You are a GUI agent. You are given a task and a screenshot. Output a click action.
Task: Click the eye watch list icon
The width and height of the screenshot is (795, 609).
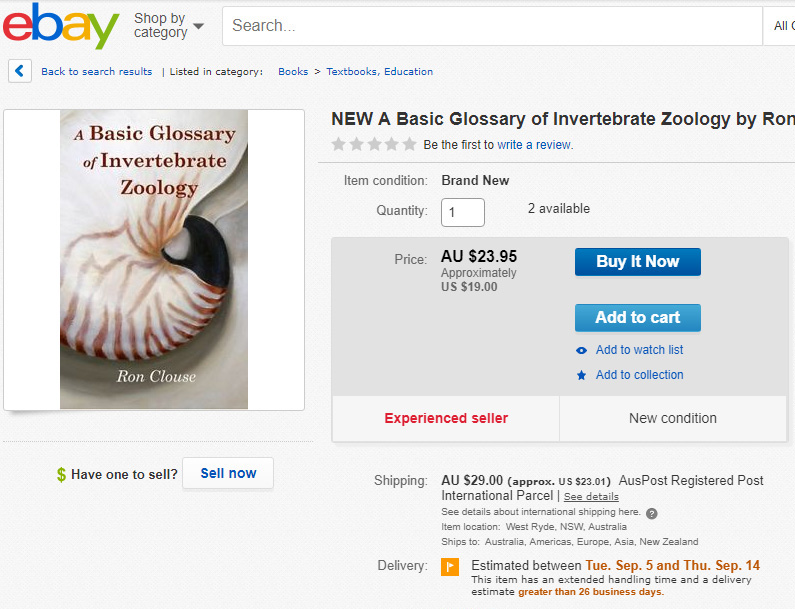coord(581,351)
